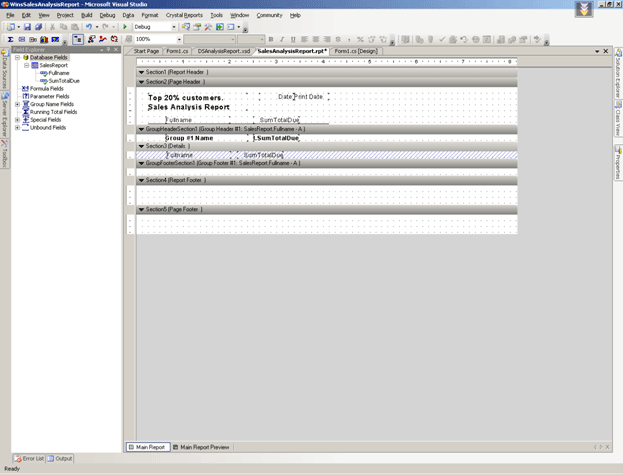Image resolution: width=623 pixels, height=475 pixels.
Task: Click the Undo toolbar icon
Action: click(89, 27)
